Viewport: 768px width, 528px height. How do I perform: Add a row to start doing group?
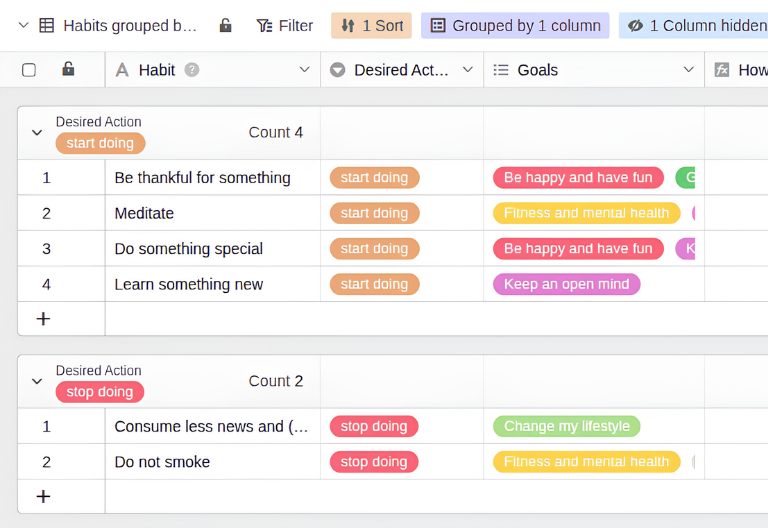pos(43,319)
